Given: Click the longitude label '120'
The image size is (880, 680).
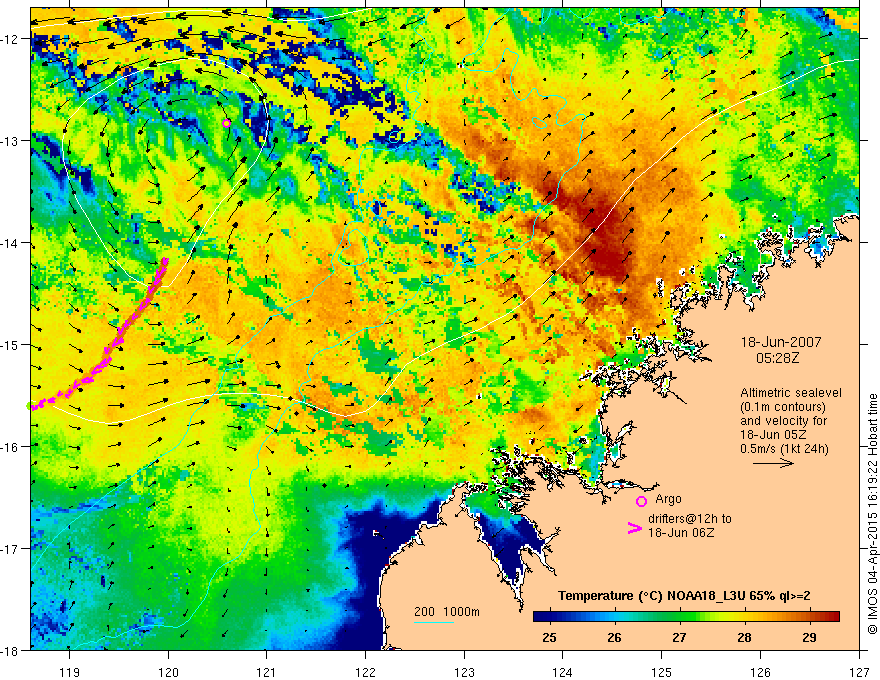Looking at the screenshot, I should pyautogui.click(x=168, y=672).
